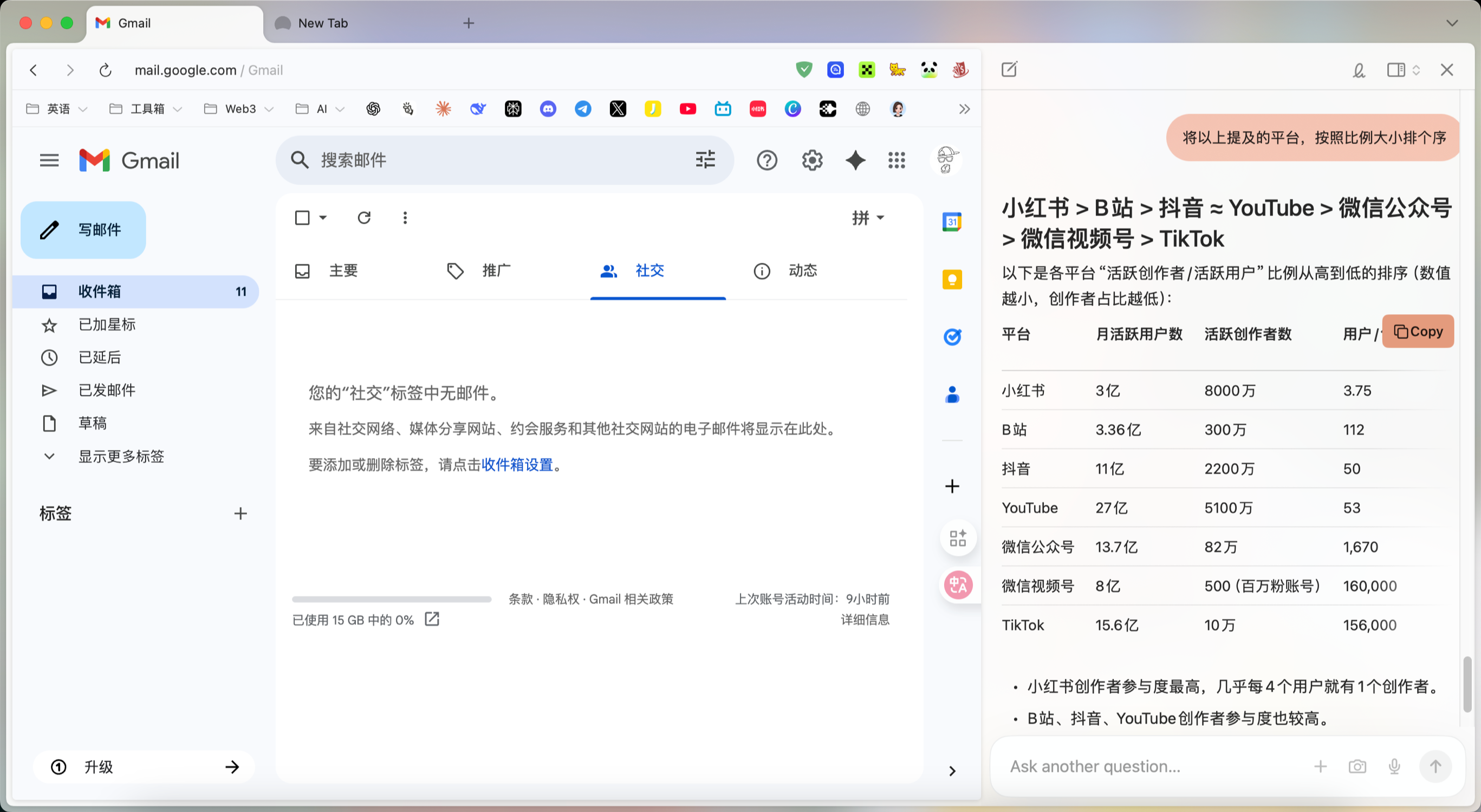Image resolution: width=1481 pixels, height=812 pixels.
Task: Refresh the inbox mail list
Action: (x=364, y=217)
